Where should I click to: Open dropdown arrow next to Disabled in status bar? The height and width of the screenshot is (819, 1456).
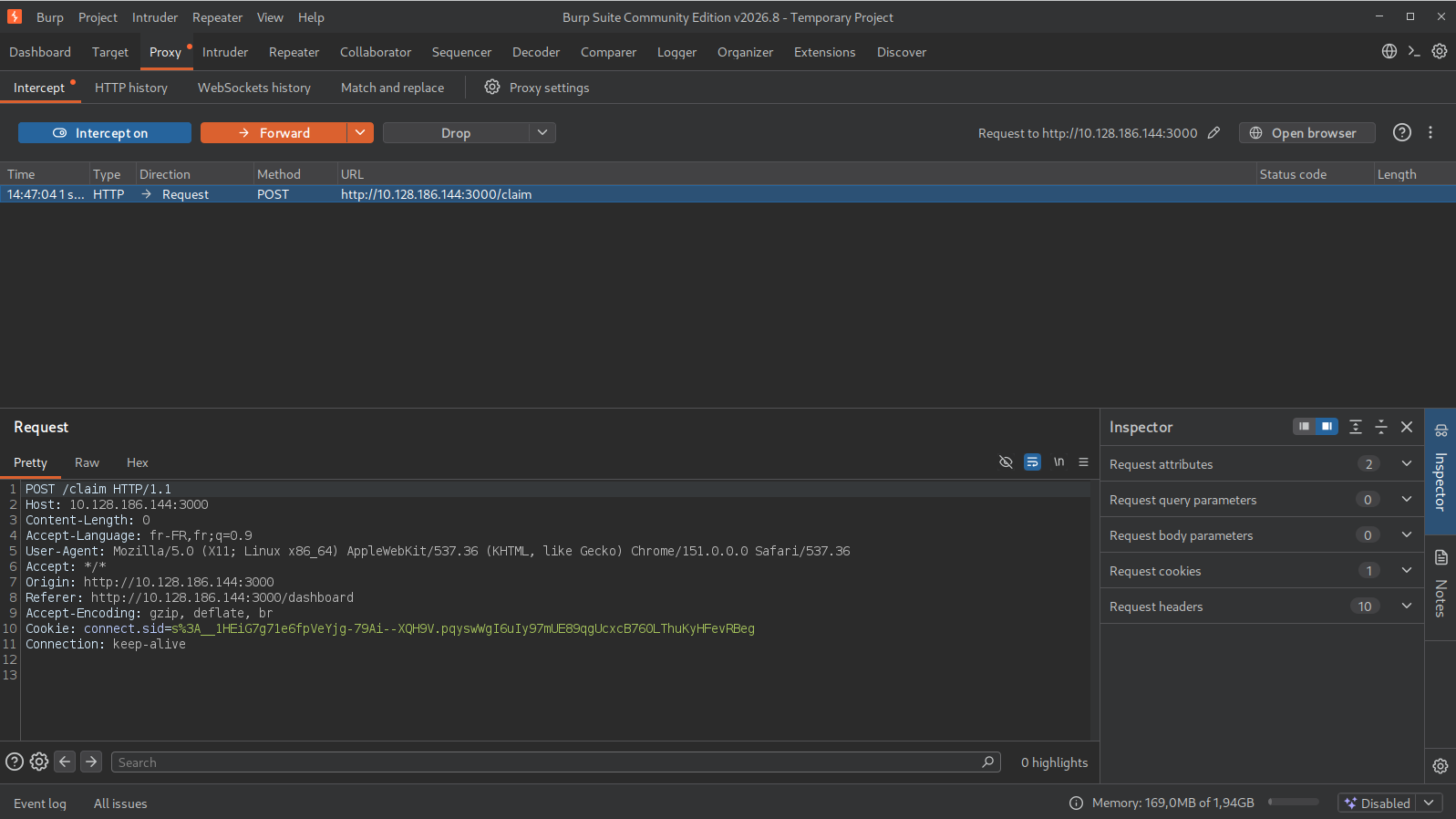pos(1430,803)
